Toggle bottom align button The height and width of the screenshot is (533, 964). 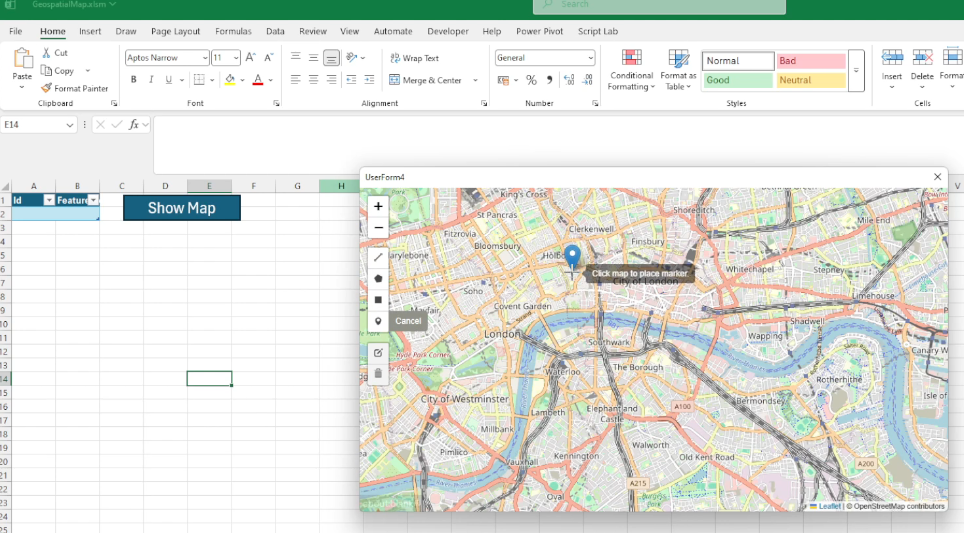click(331, 58)
